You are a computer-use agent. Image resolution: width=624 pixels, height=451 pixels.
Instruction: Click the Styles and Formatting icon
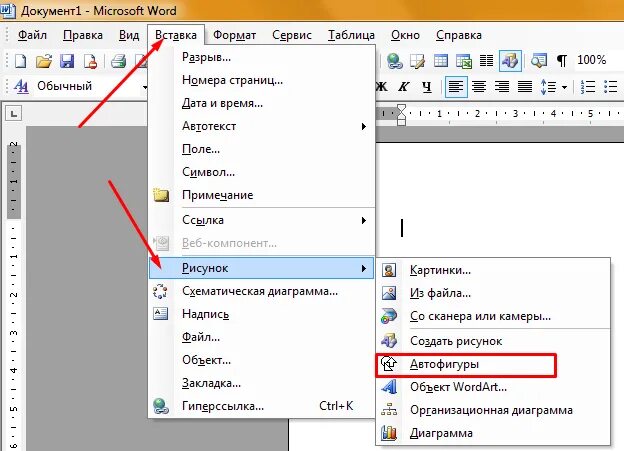(21, 86)
